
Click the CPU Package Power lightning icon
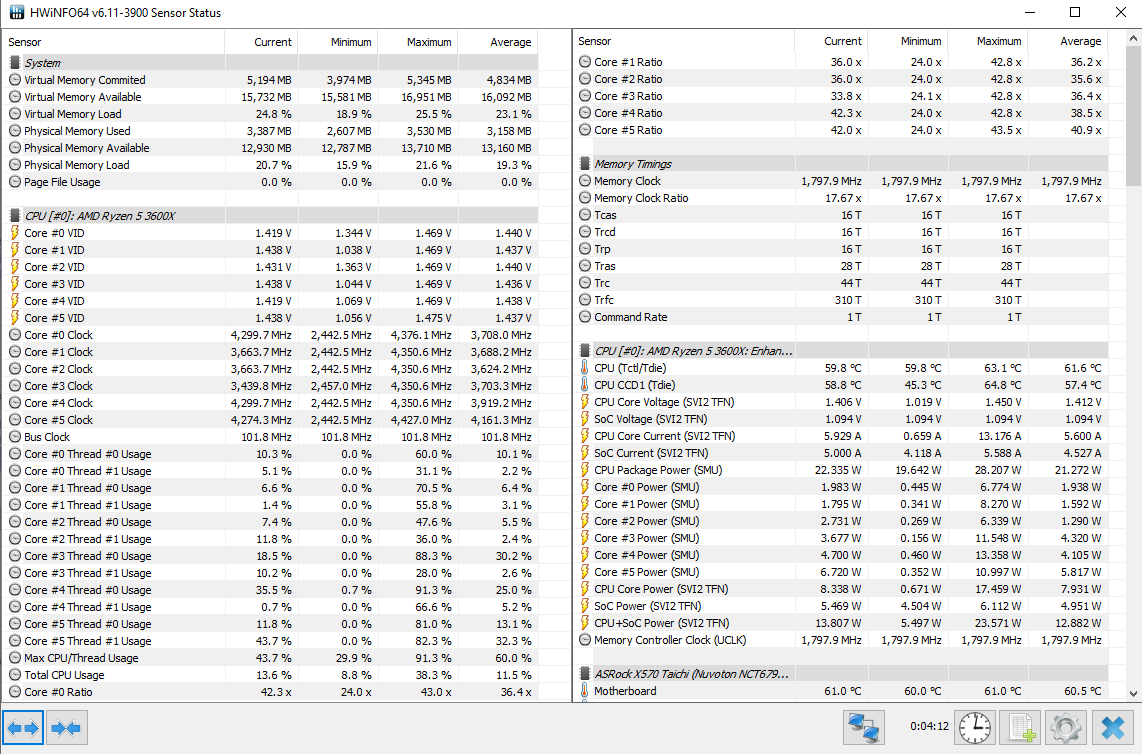tap(585, 470)
